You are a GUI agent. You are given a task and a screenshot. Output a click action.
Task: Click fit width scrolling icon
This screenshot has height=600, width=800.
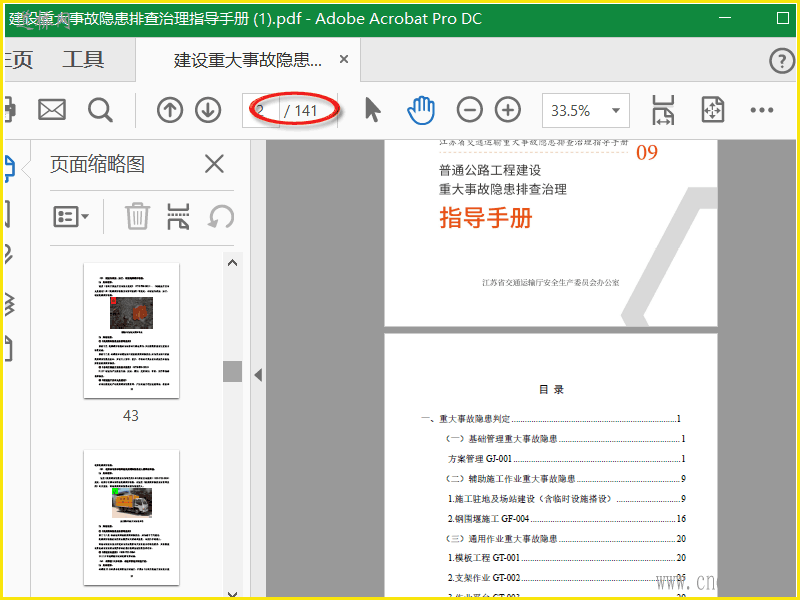pos(663,110)
